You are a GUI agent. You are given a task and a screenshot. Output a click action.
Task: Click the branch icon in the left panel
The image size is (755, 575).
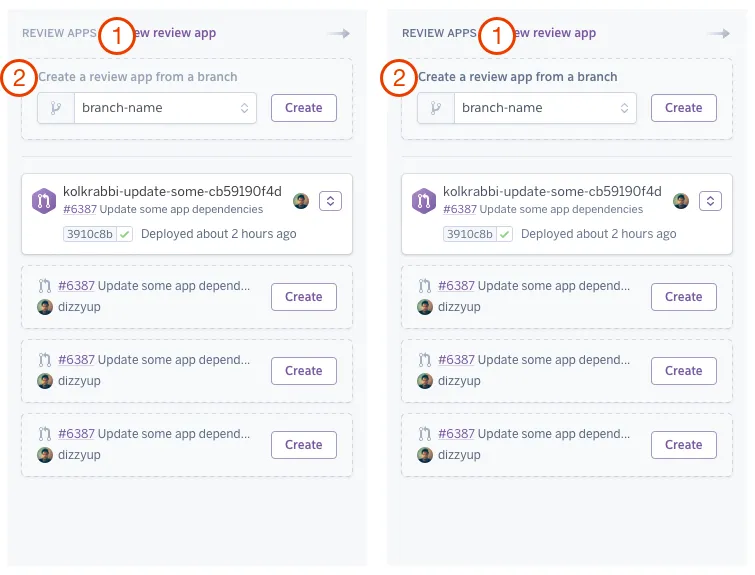(56, 108)
